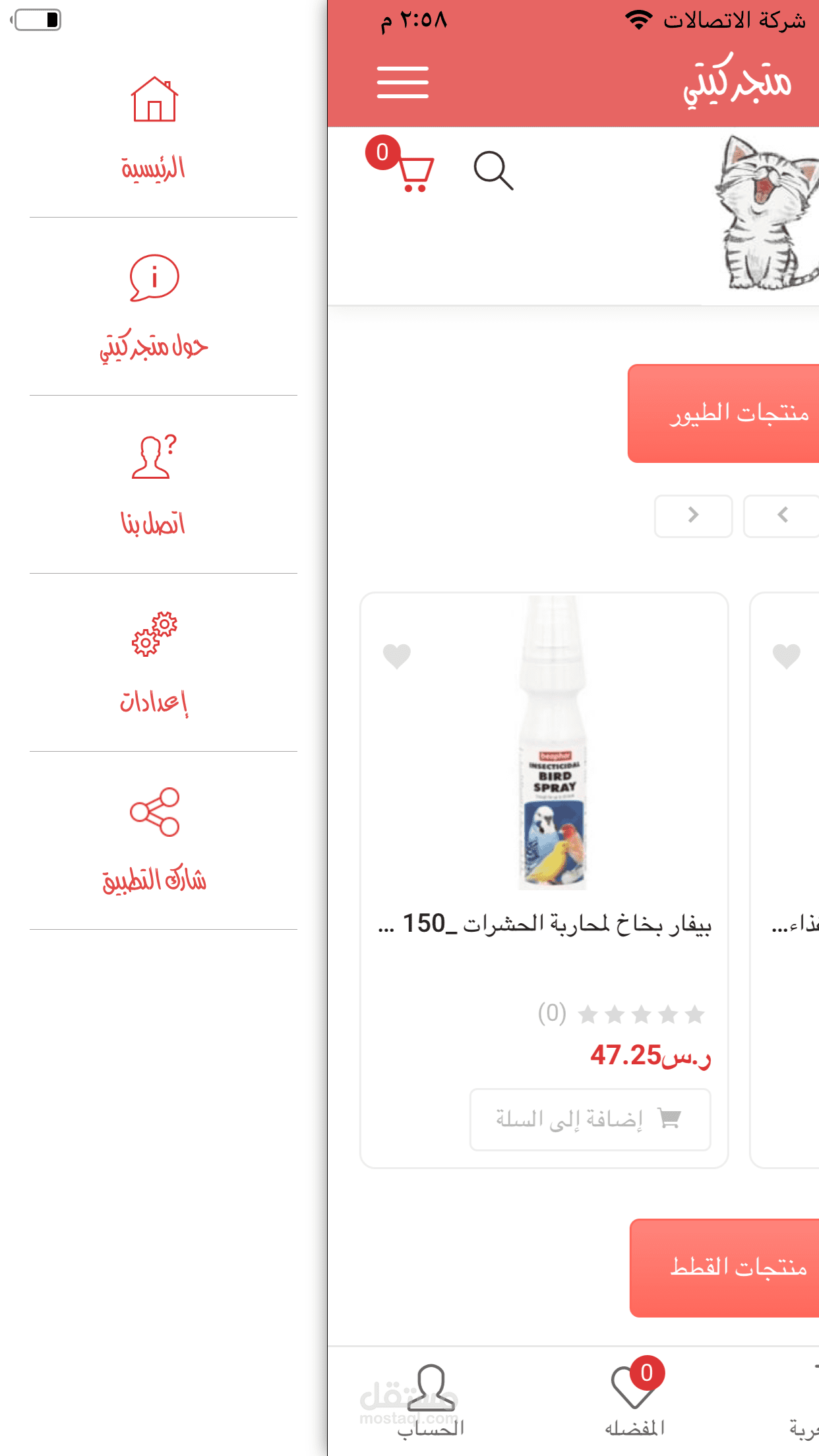Click the متجر كيتي logo title
This screenshot has height=1456, width=819.
click(737, 82)
